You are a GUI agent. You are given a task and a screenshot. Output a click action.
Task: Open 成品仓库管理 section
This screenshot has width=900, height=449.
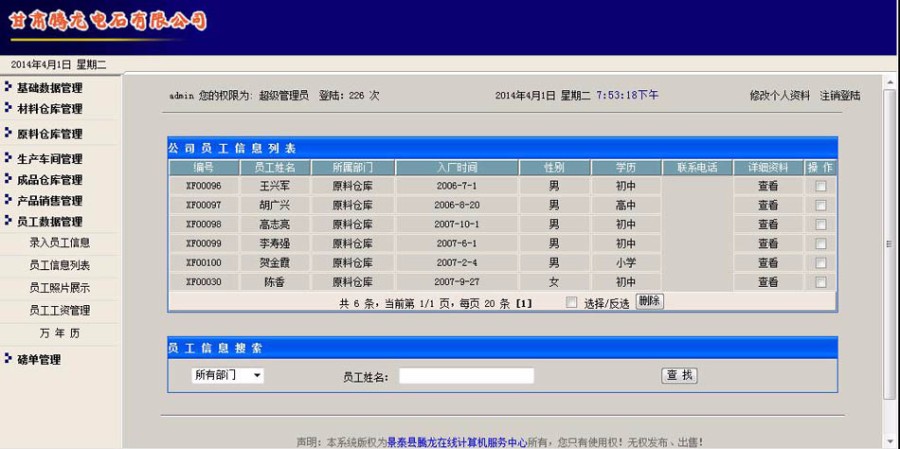49,180
